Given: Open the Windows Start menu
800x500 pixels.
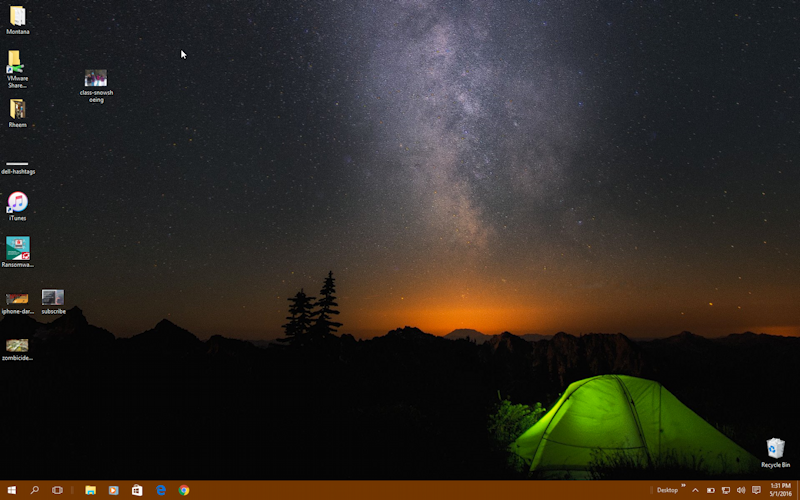Looking at the screenshot, I should pyautogui.click(x=11, y=490).
